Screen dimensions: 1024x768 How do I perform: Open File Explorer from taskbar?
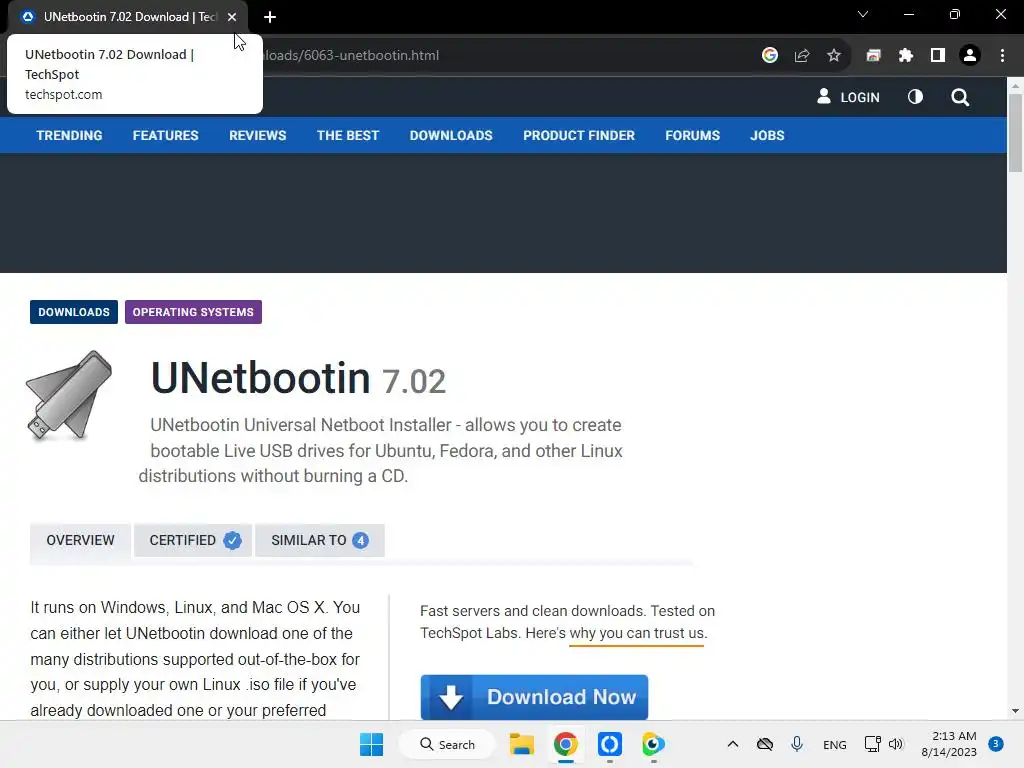(522, 744)
